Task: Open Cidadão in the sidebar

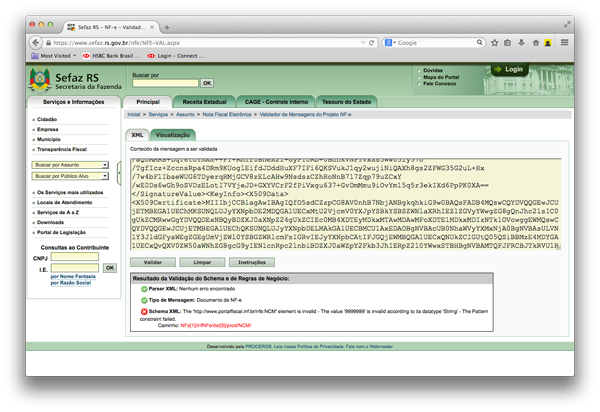Action: click(x=47, y=119)
